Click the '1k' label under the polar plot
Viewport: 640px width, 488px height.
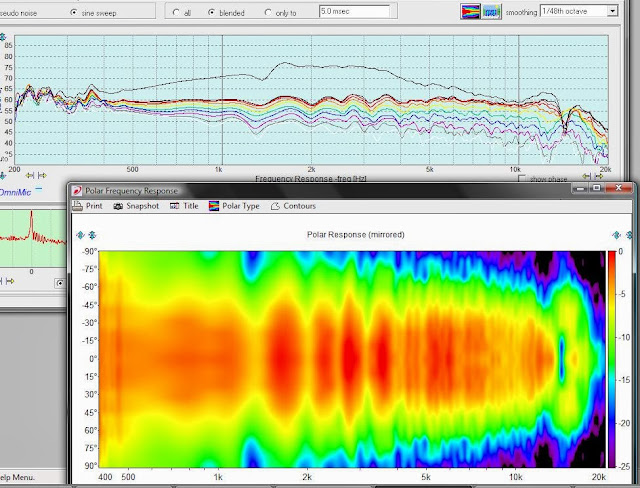pyautogui.click(x=218, y=477)
